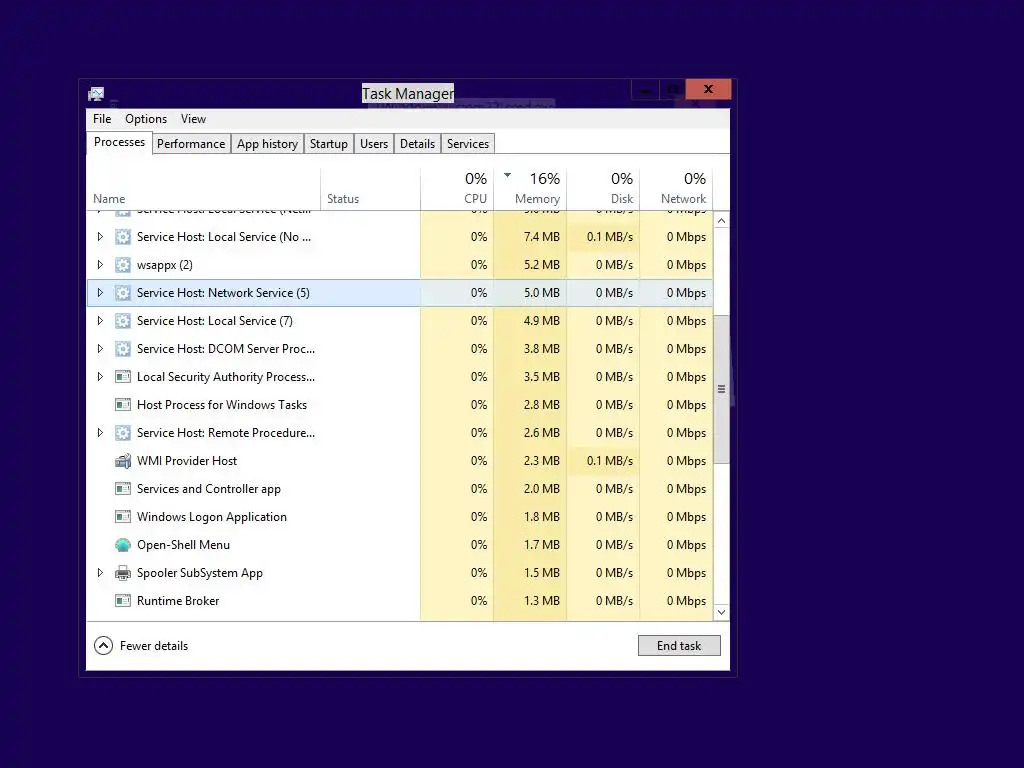Sort processes by Network column
This screenshot has height=768, width=1024.
click(676, 189)
